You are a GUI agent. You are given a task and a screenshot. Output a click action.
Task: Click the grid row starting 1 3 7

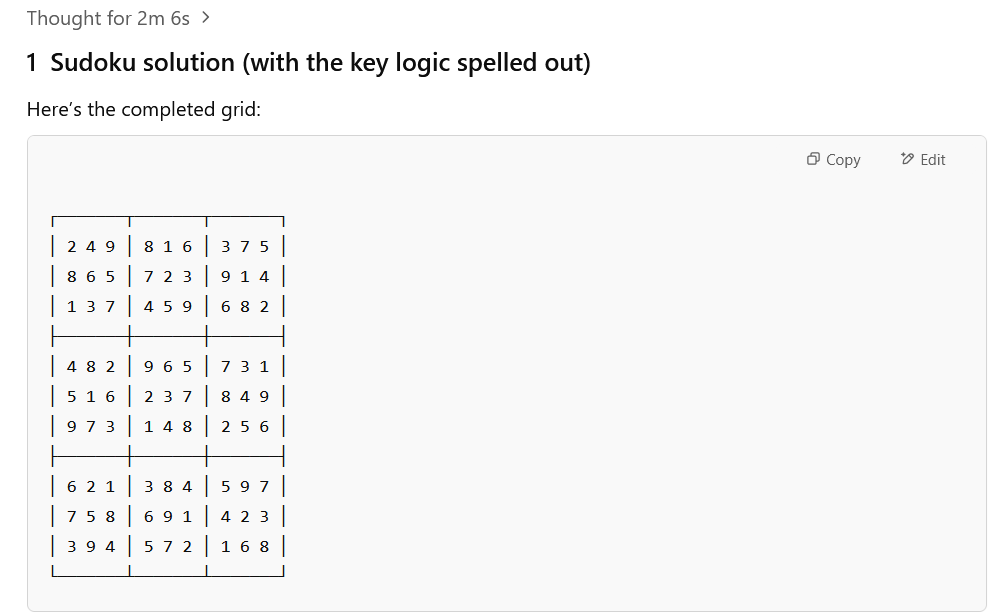[168, 306]
